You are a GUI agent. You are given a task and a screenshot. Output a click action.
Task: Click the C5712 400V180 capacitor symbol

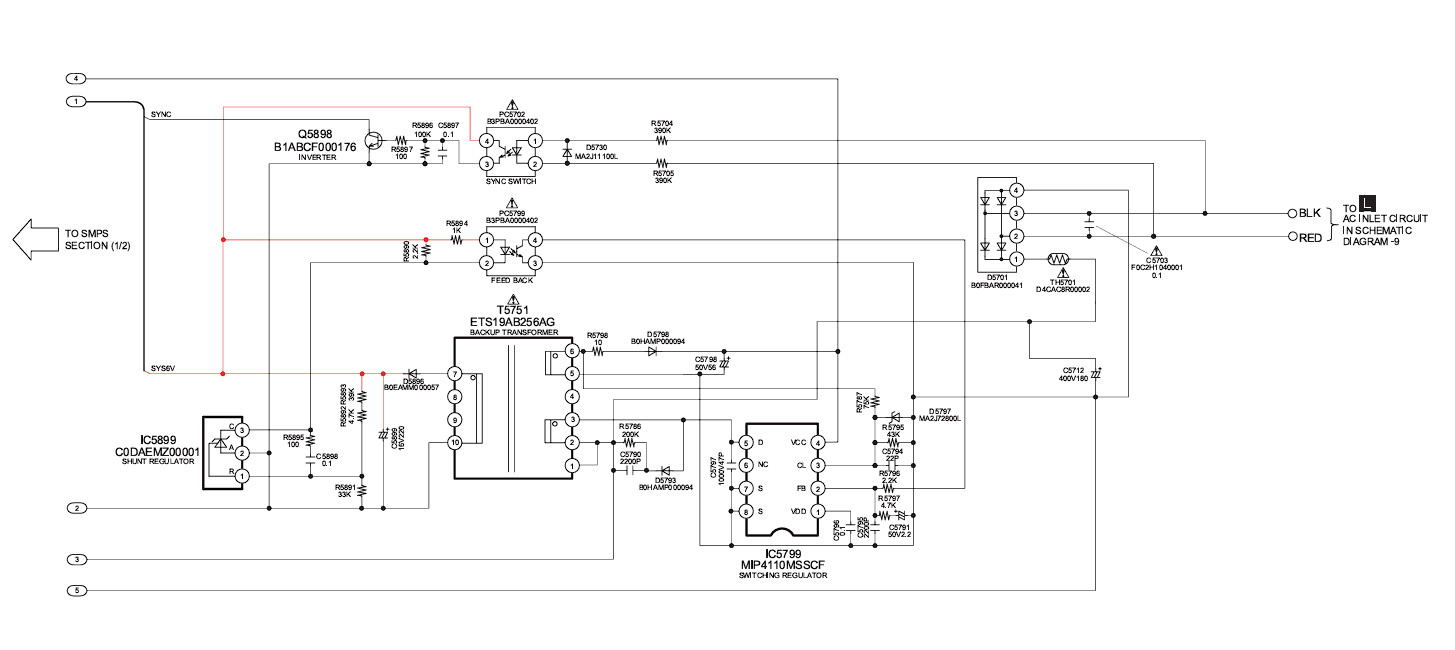pyautogui.click(x=1096, y=374)
